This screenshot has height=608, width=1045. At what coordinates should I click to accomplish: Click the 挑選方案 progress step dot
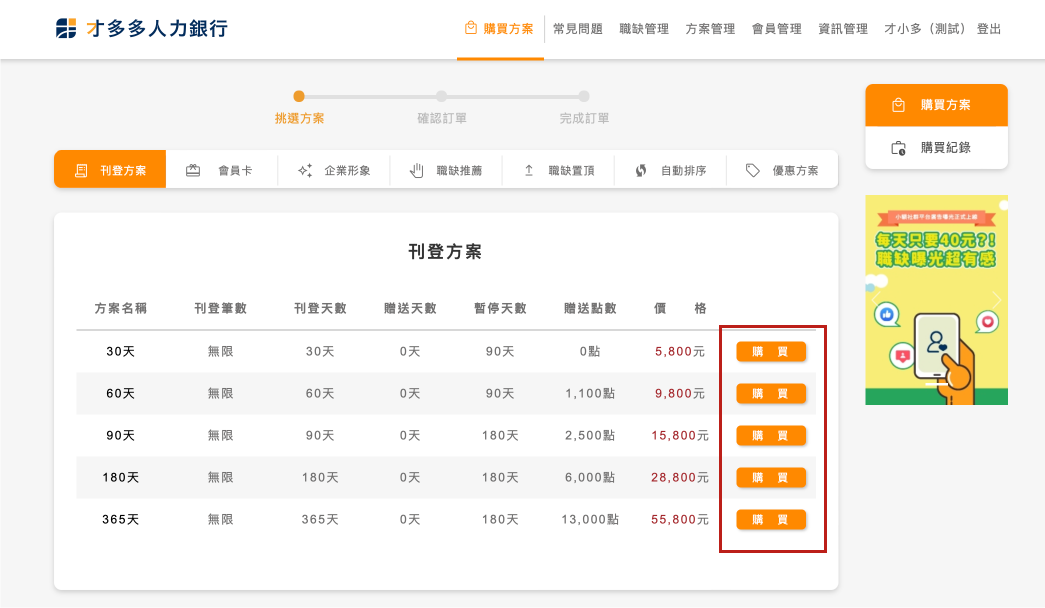click(x=299, y=96)
